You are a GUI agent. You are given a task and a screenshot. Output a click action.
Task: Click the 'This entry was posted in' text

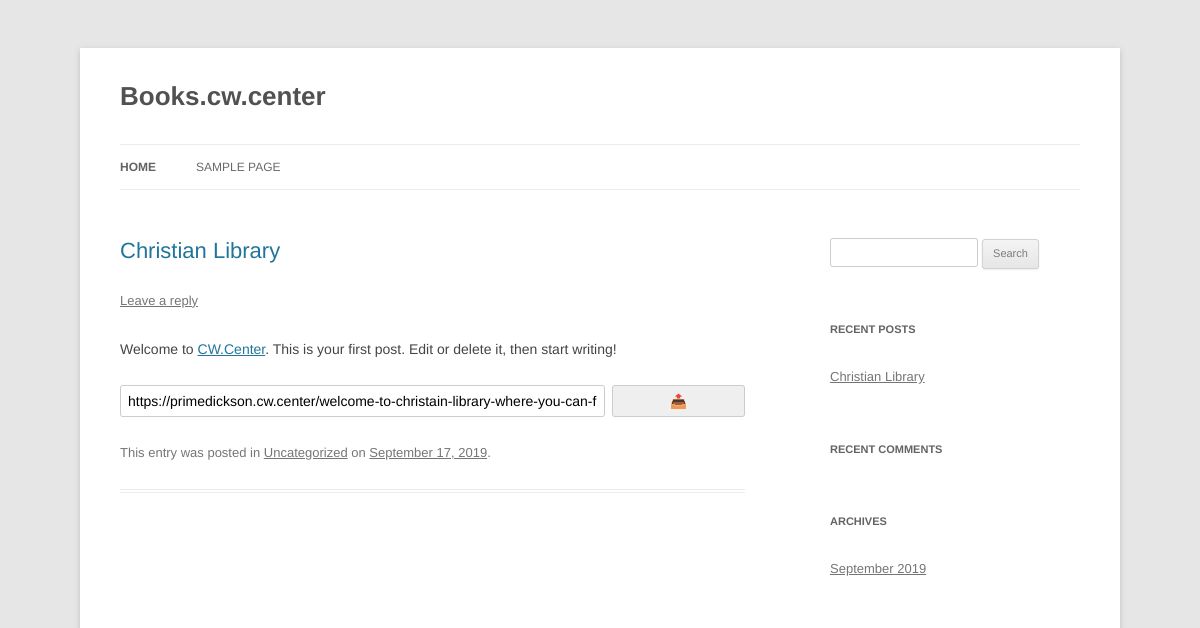click(x=190, y=453)
